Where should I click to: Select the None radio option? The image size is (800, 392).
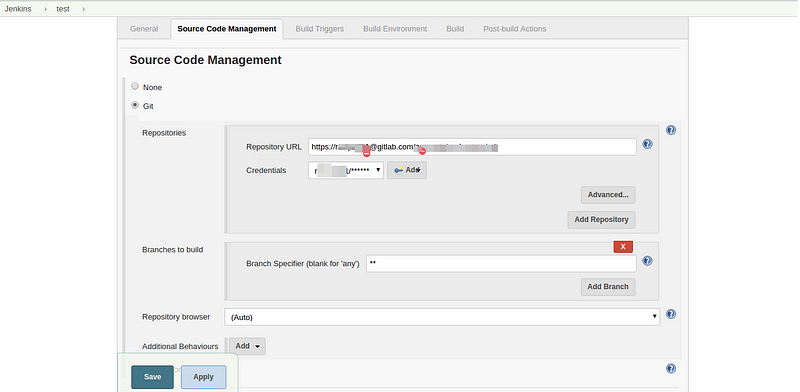[x=135, y=86]
